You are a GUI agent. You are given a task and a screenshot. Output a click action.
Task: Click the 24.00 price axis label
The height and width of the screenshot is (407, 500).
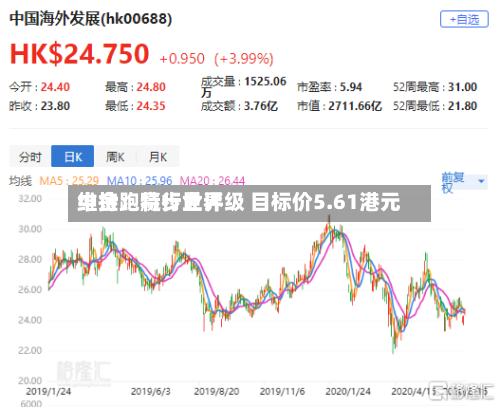point(30,320)
